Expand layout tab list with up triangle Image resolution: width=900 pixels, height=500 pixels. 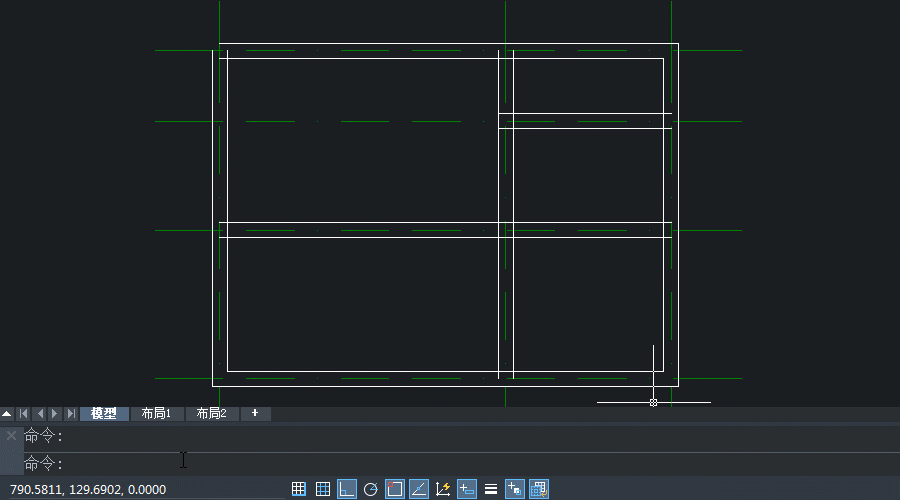click(x=7, y=413)
